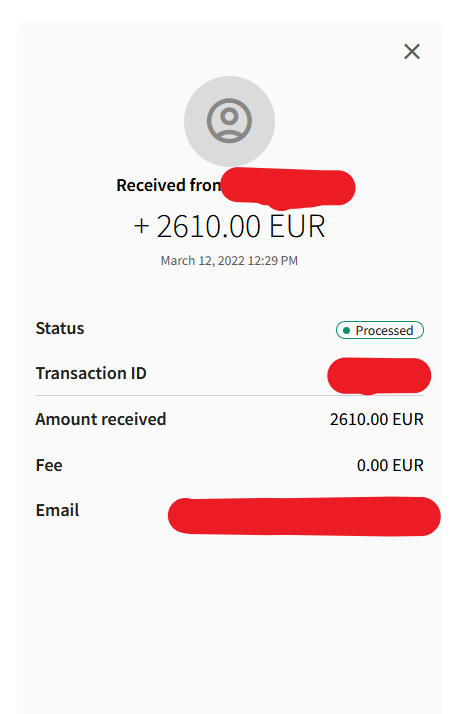Close the transaction details panel
469x714 pixels.
[x=412, y=51]
